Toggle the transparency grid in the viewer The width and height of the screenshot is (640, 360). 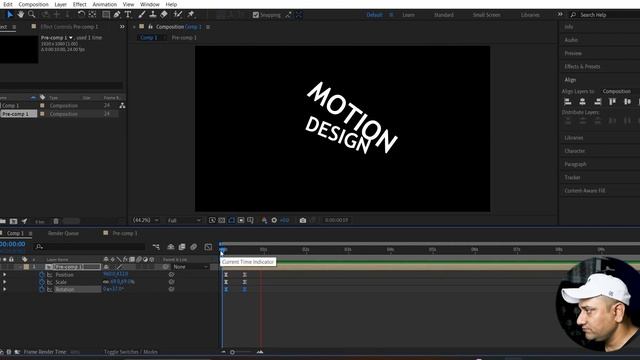222,220
